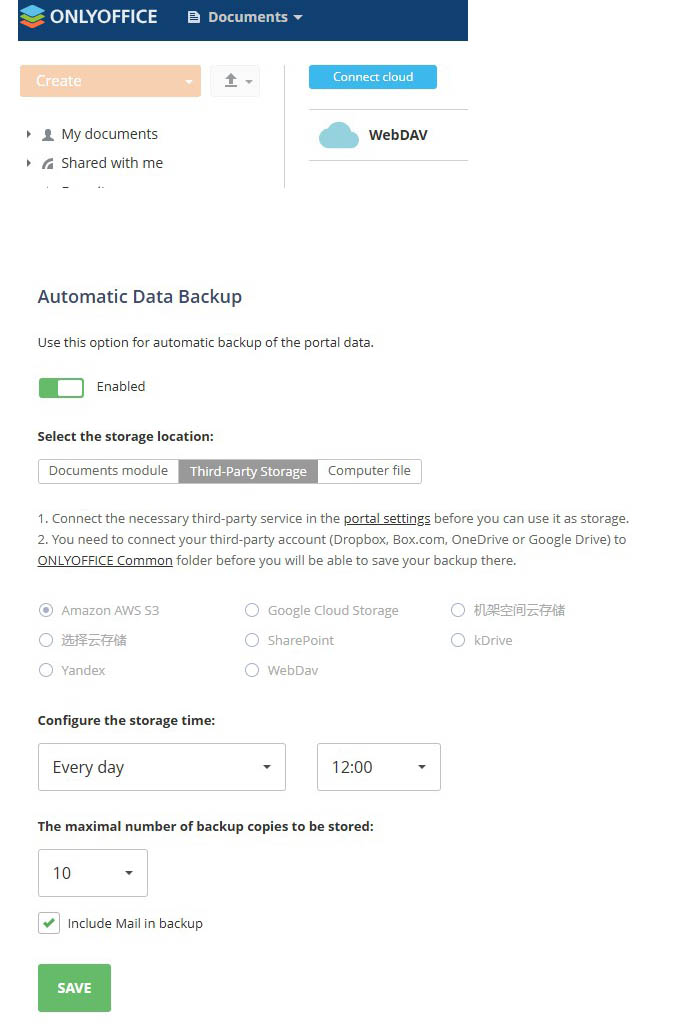680x1032 pixels.
Task: Open the portal settings link
Action: point(387,519)
